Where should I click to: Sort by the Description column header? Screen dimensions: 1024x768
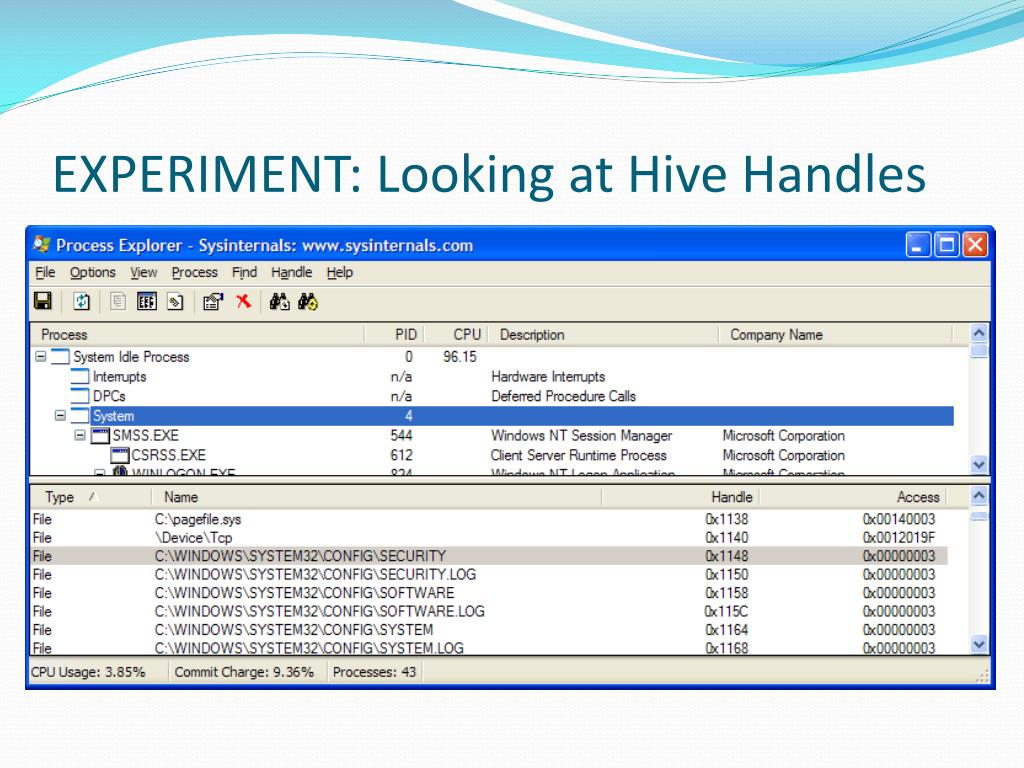tap(603, 334)
